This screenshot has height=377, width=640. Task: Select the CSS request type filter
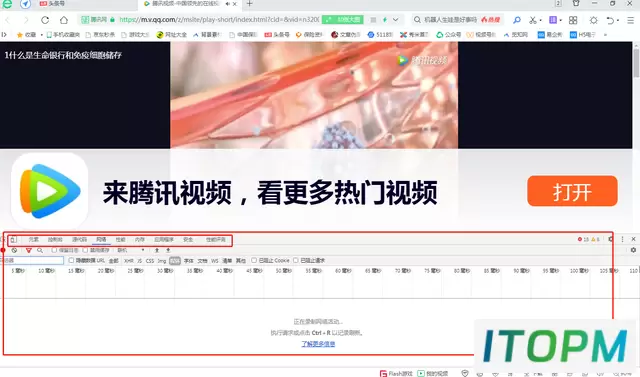150,261
